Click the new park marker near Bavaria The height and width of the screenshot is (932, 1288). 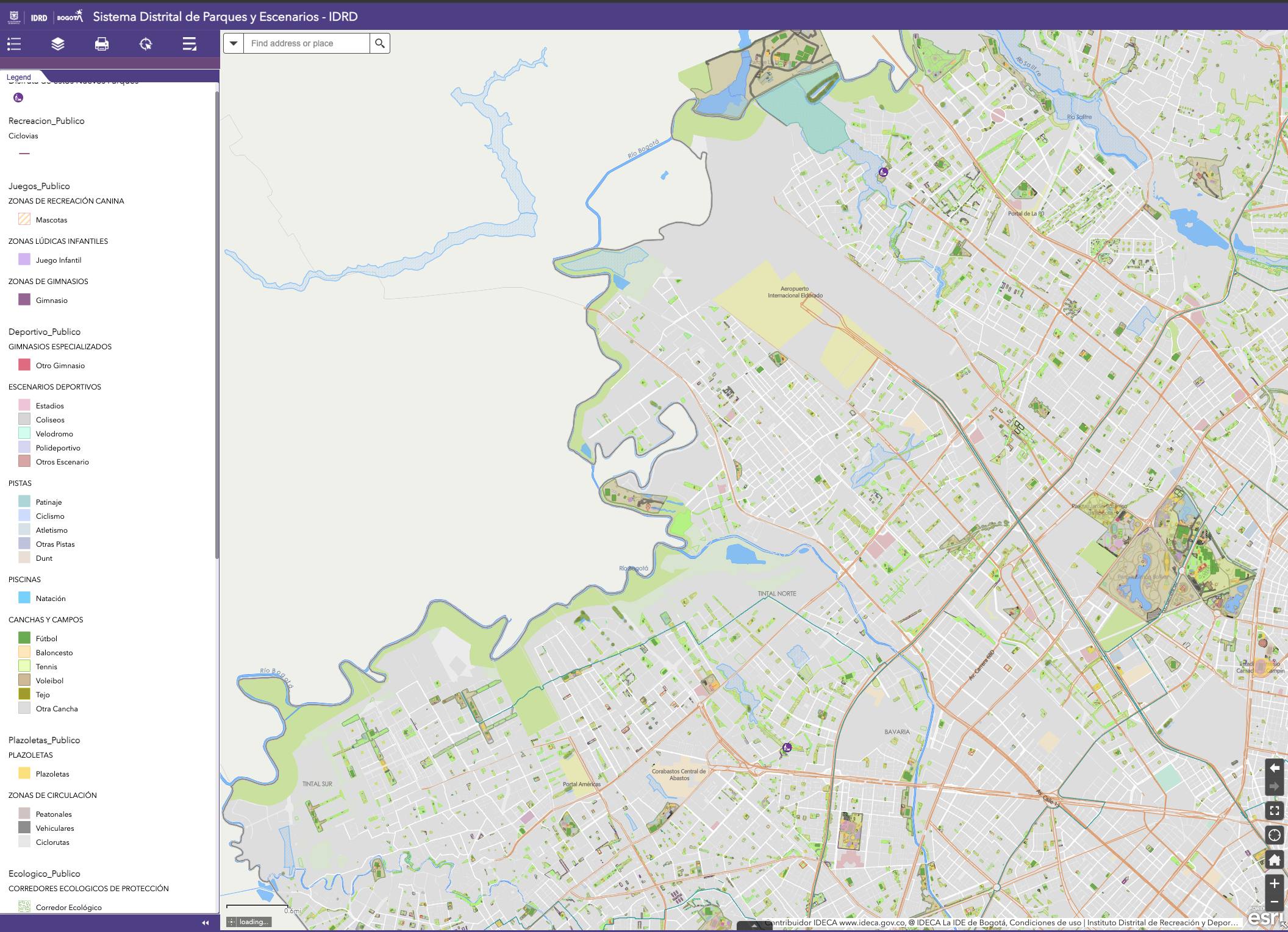coord(787,748)
